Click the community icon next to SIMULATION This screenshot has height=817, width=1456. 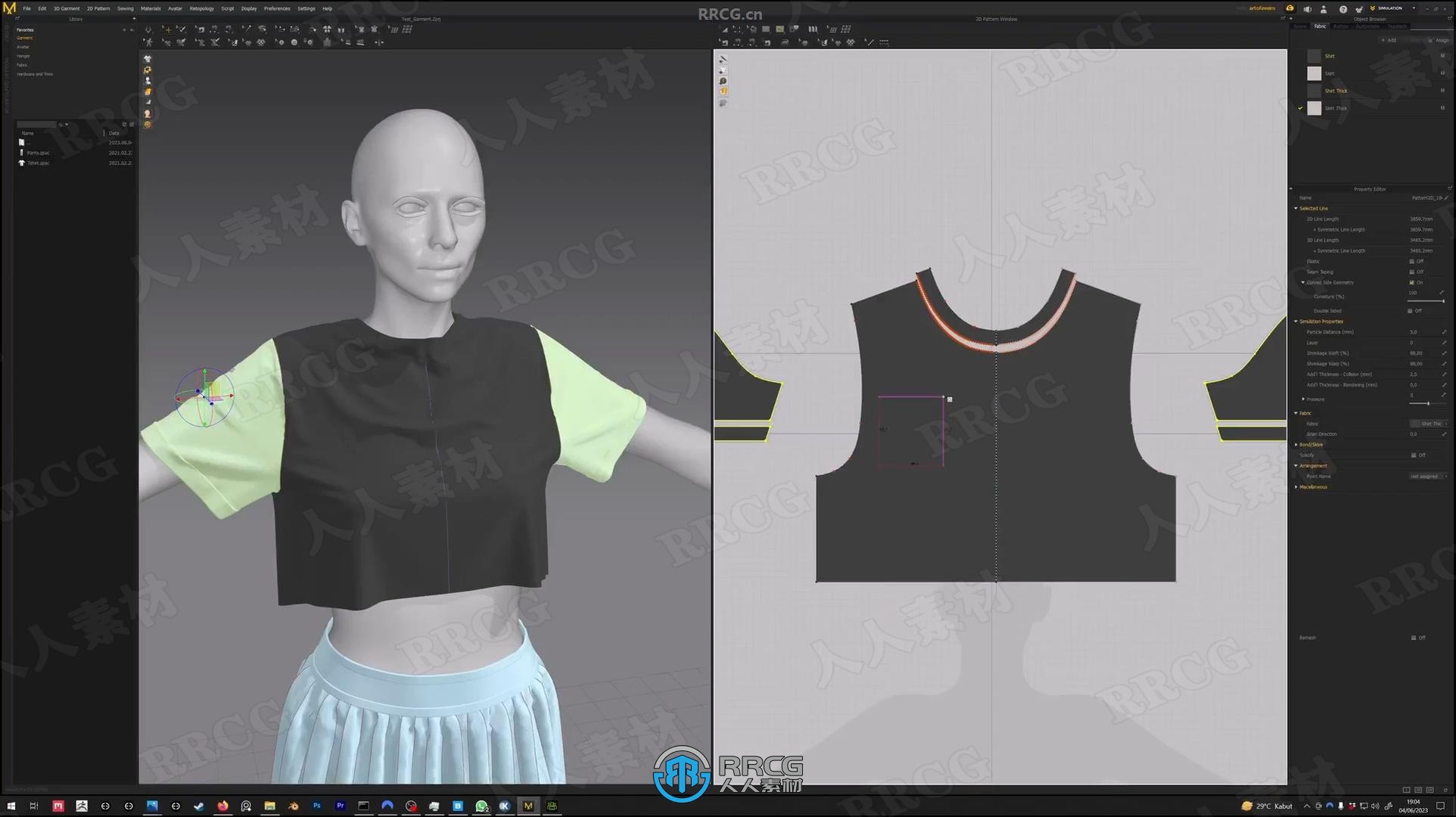point(1359,9)
